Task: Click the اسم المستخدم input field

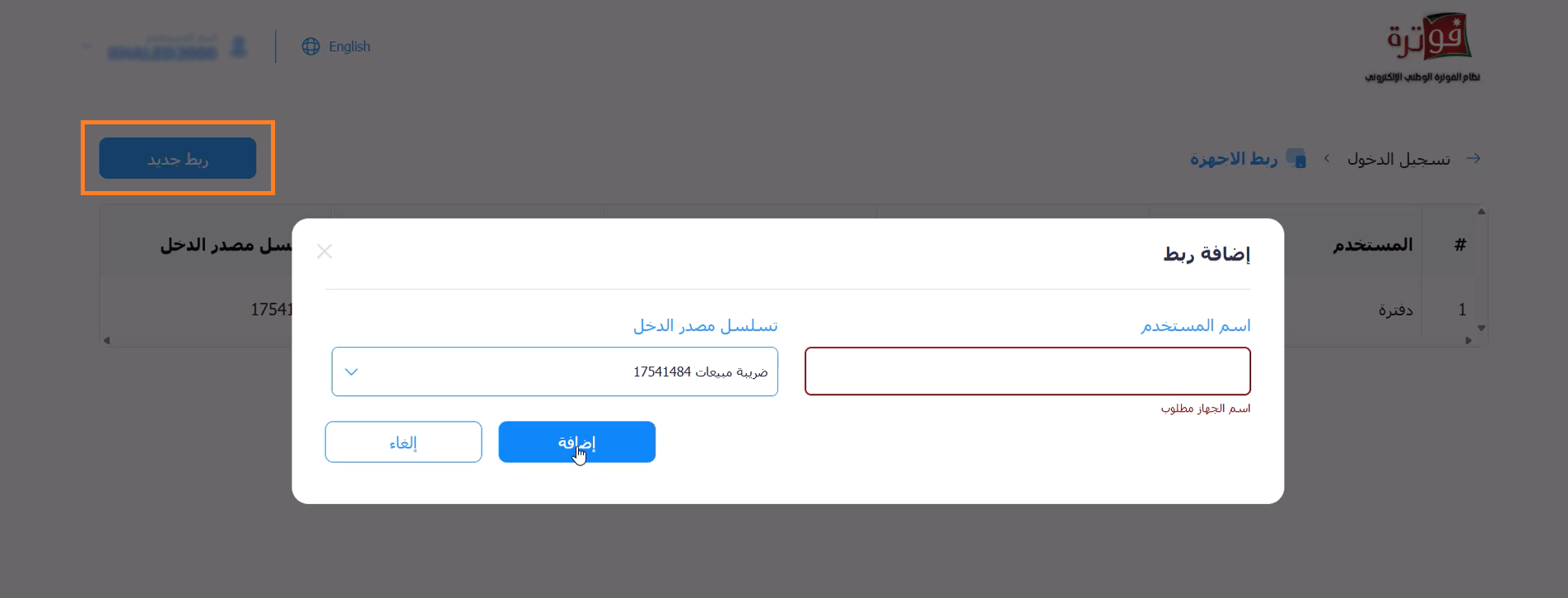Action: click(1028, 371)
